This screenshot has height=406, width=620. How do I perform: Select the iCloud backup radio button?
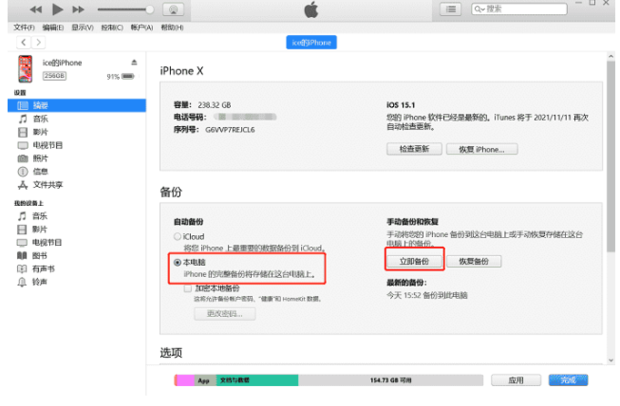click(177, 236)
